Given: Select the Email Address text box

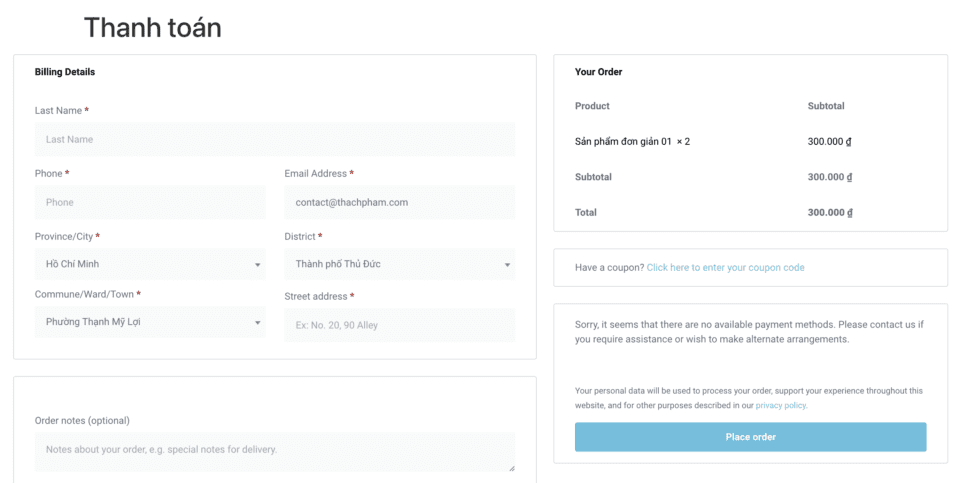Looking at the screenshot, I should 399,202.
